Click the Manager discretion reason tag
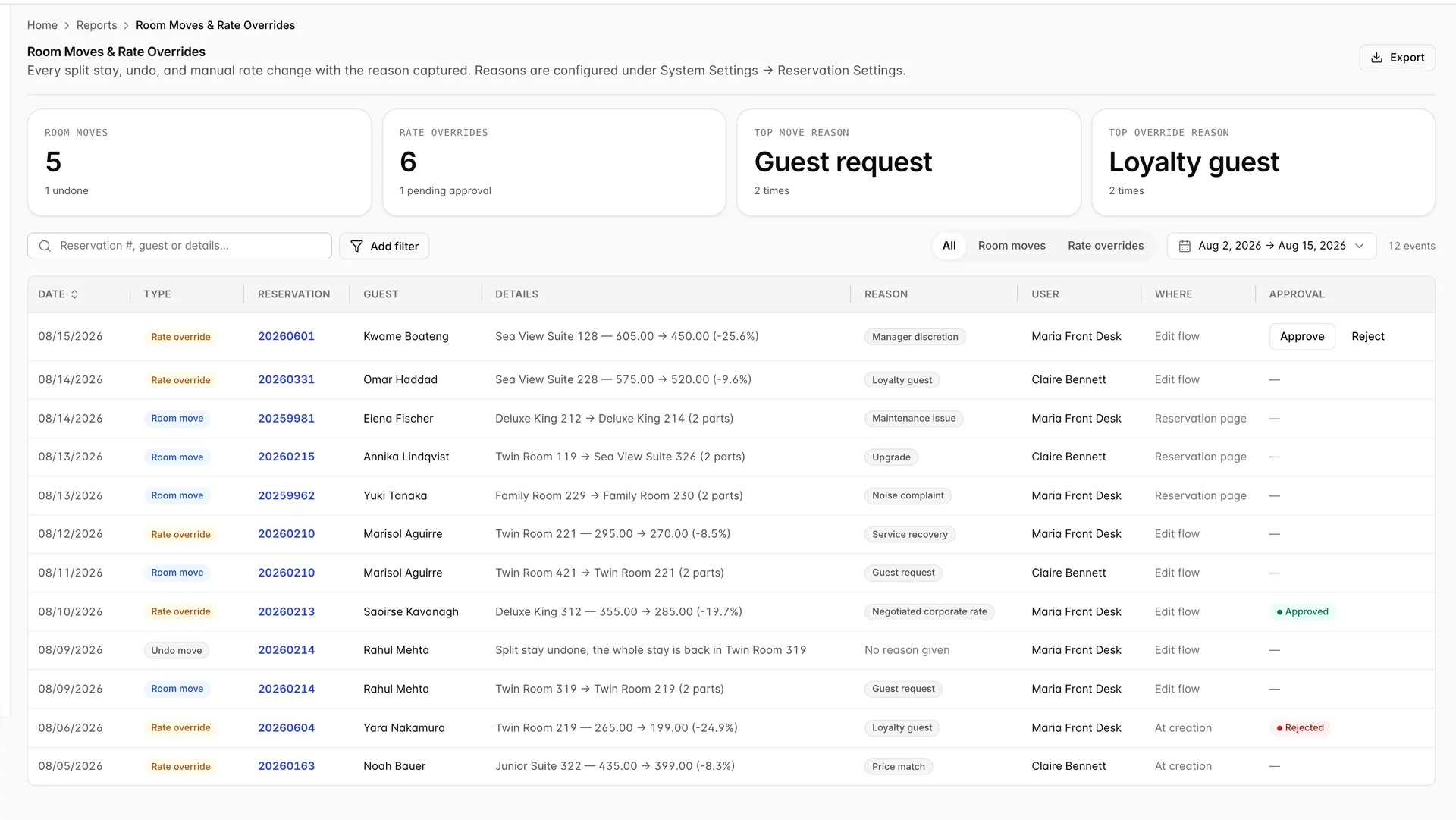The image size is (1456, 820). pyautogui.click(x=915, y=337)
